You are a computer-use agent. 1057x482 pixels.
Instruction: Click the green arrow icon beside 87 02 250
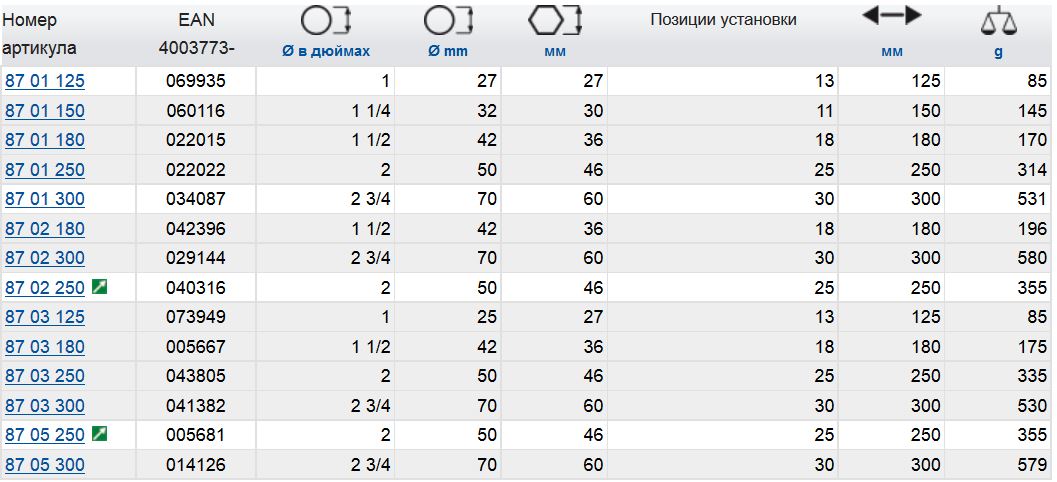tap(100, 287)
